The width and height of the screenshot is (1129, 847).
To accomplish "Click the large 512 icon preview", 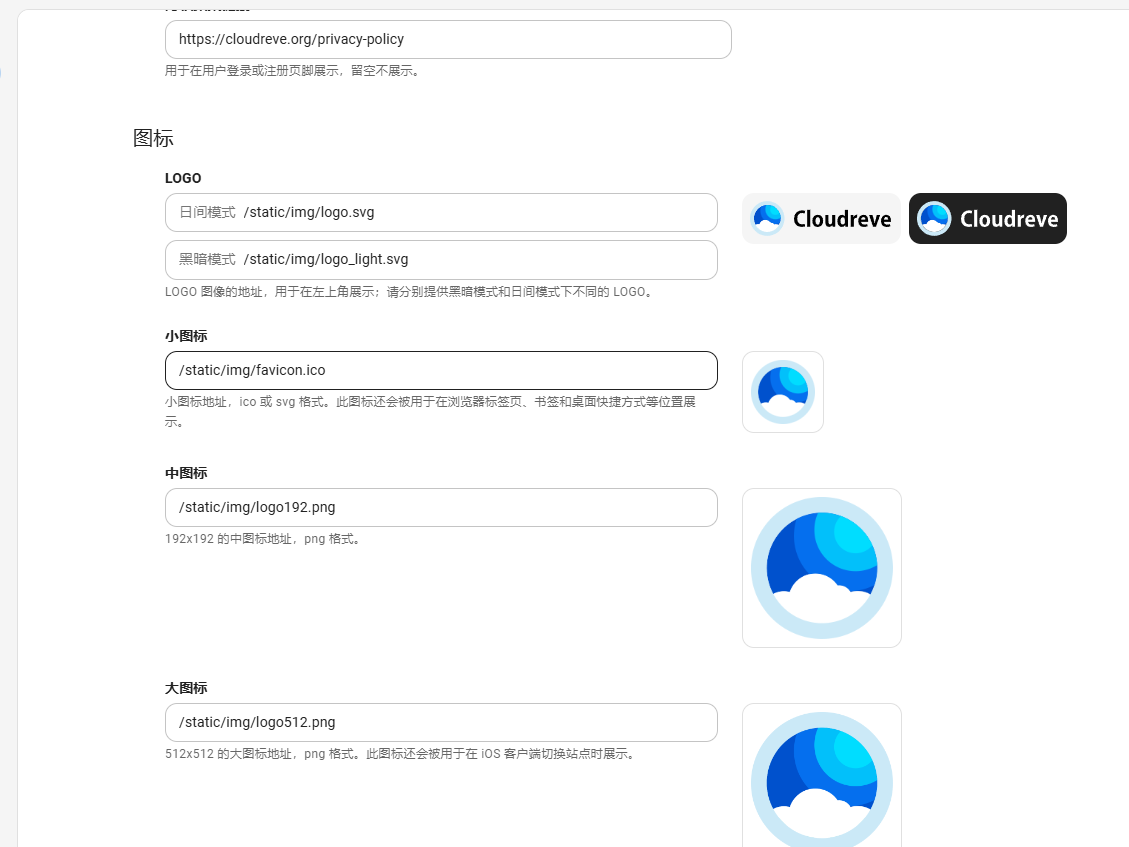I will click(822, 775).
